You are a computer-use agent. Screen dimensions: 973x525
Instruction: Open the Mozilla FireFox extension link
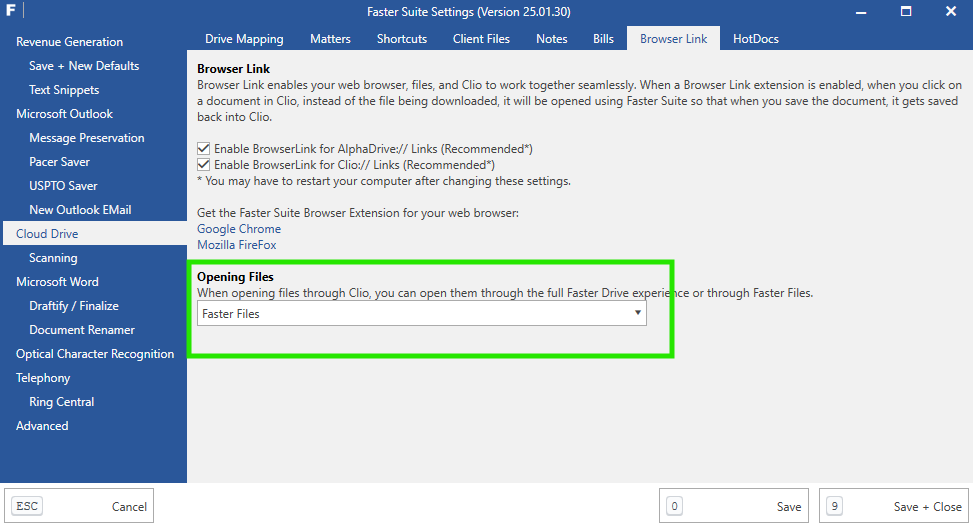pos(236,245)
